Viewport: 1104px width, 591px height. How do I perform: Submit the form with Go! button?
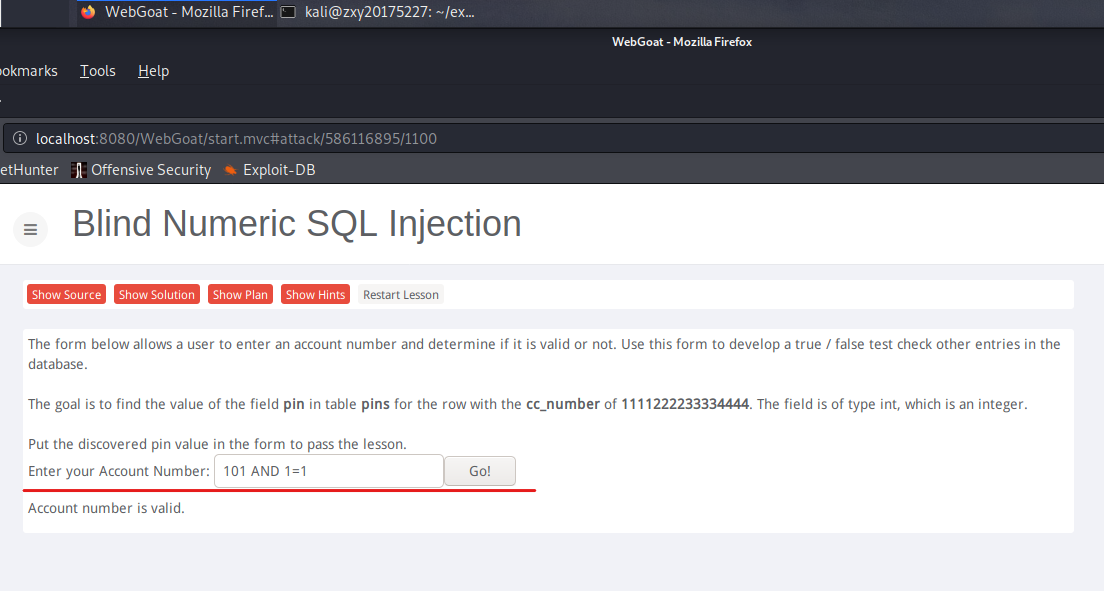click(x=479, y=471)
